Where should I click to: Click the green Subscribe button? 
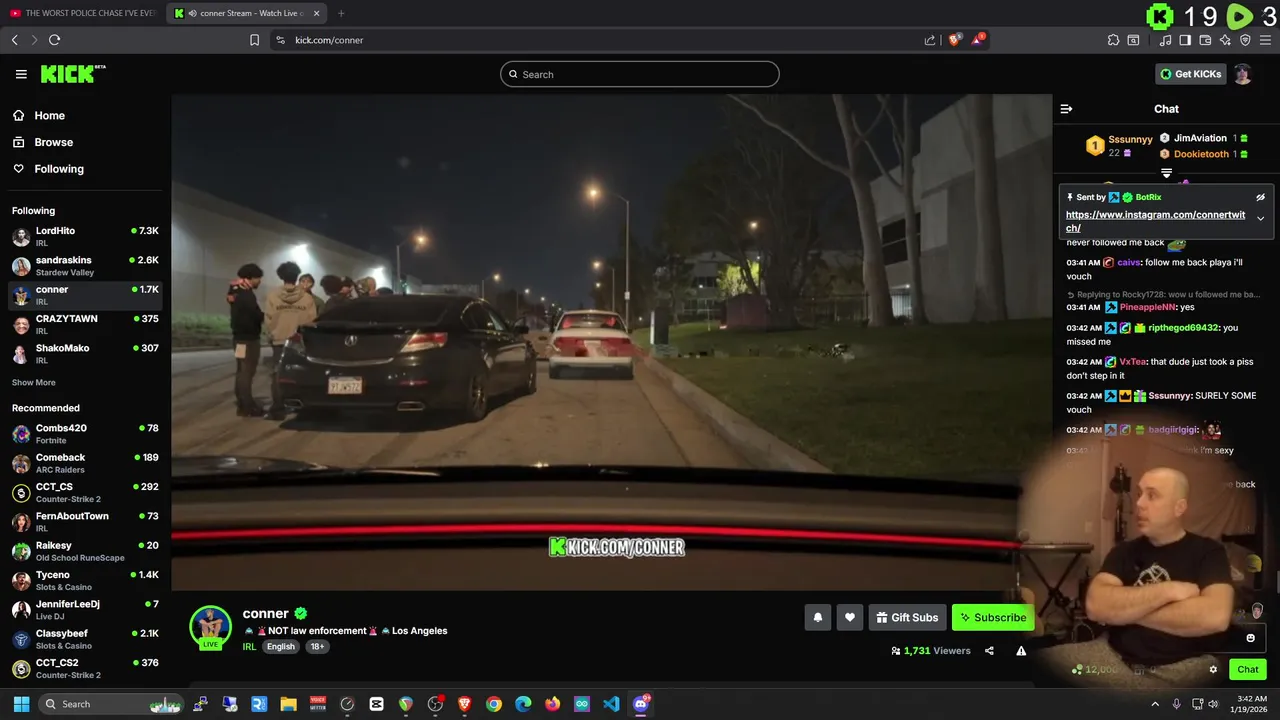[993, 617]
